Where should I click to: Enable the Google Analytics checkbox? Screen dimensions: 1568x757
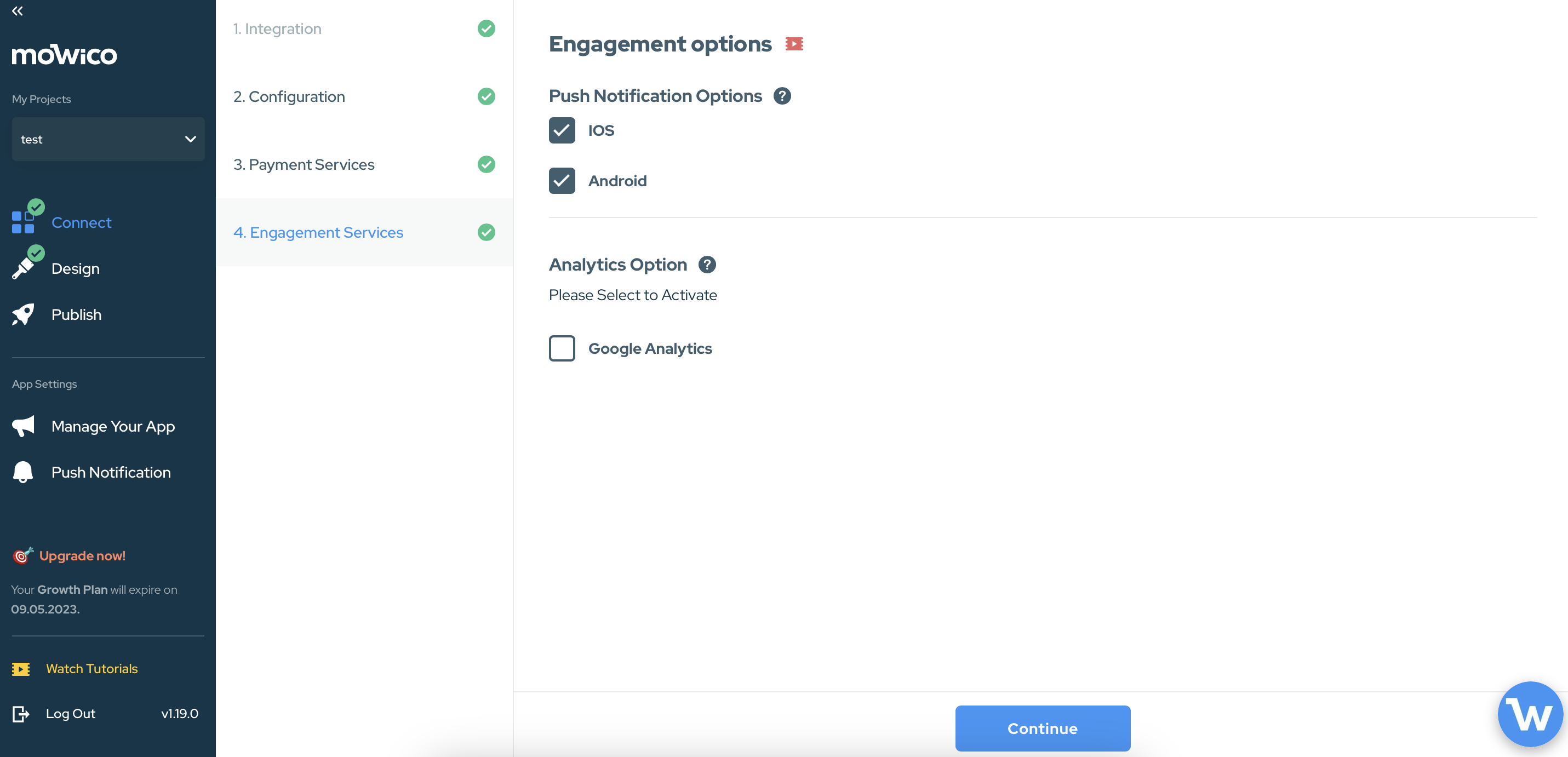(x=562, y=348)
